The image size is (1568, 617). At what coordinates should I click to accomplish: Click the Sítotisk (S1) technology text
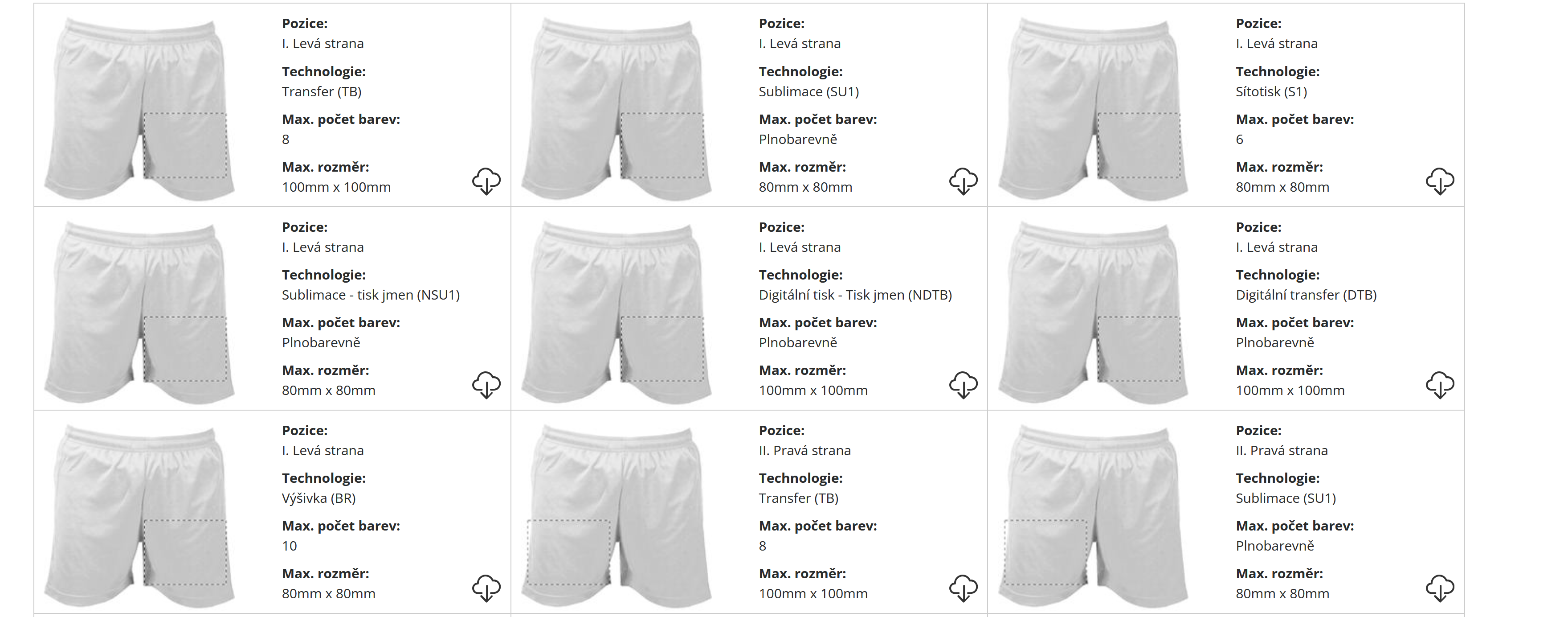pyautogui.click(x=1271, y=92)
